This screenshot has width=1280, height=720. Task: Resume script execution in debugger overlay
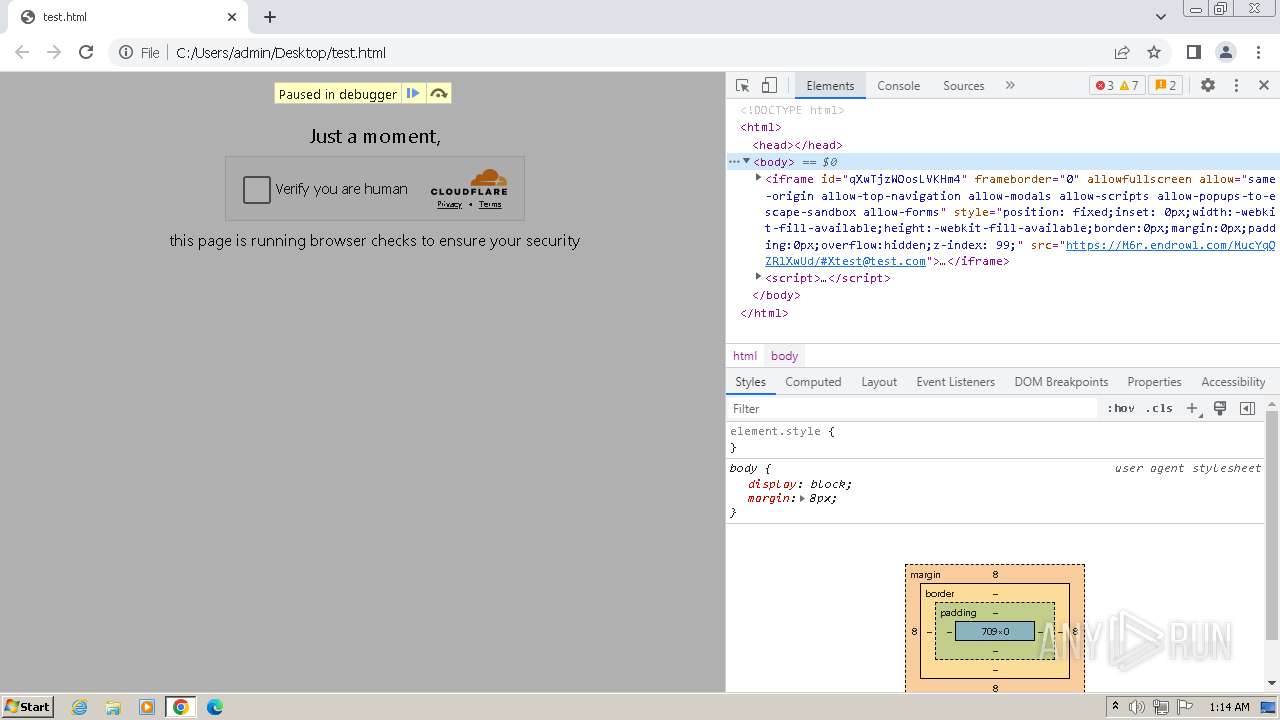413,93
